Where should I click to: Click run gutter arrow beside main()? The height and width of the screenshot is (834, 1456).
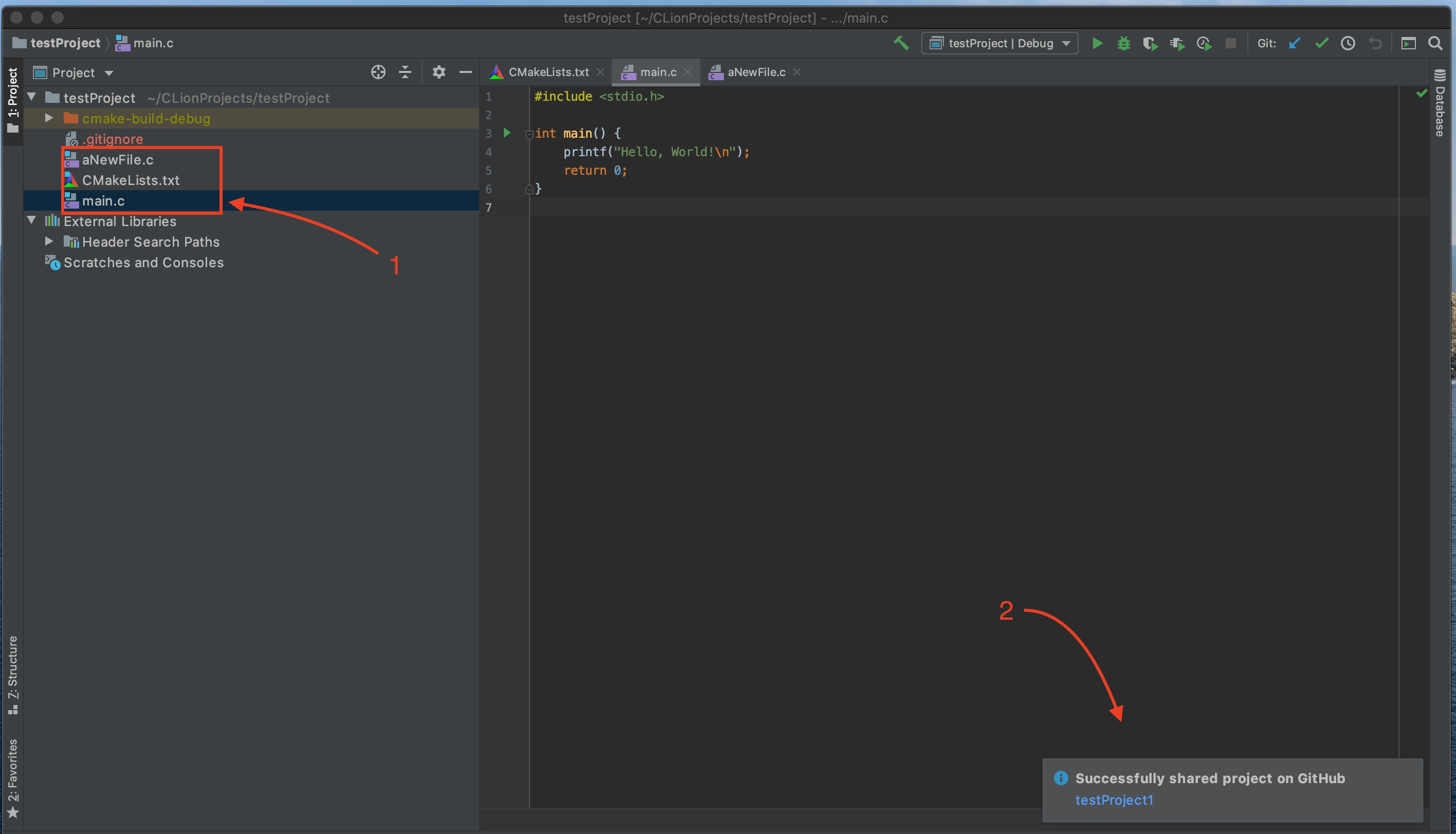click(507, 133)
